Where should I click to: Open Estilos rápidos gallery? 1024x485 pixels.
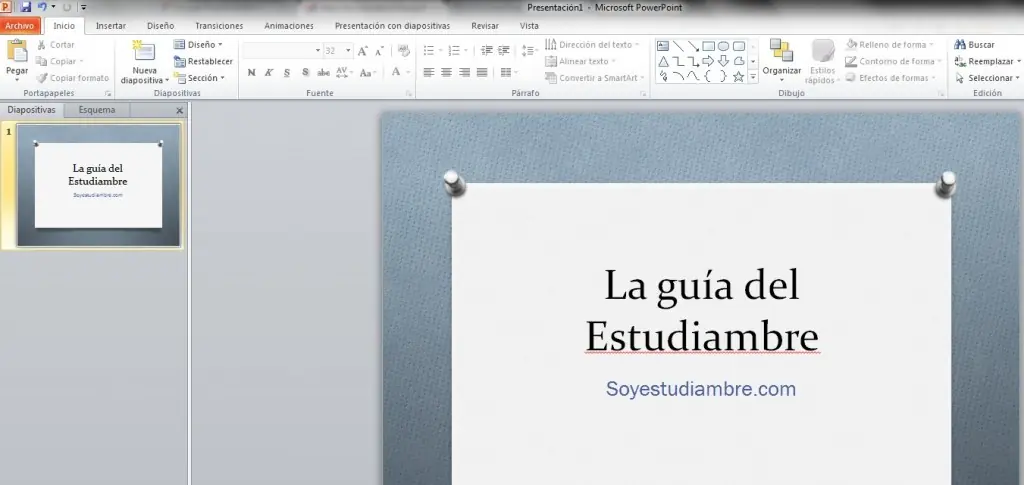(x=820, y=62)
